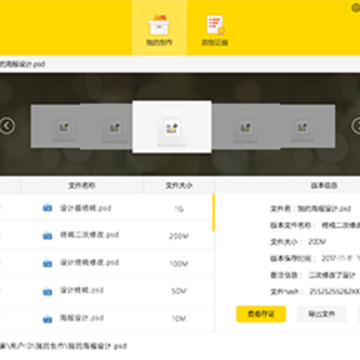Click the 版本信息 panel header
This screenshot has height=360, width=360.
tap(324, 186)
